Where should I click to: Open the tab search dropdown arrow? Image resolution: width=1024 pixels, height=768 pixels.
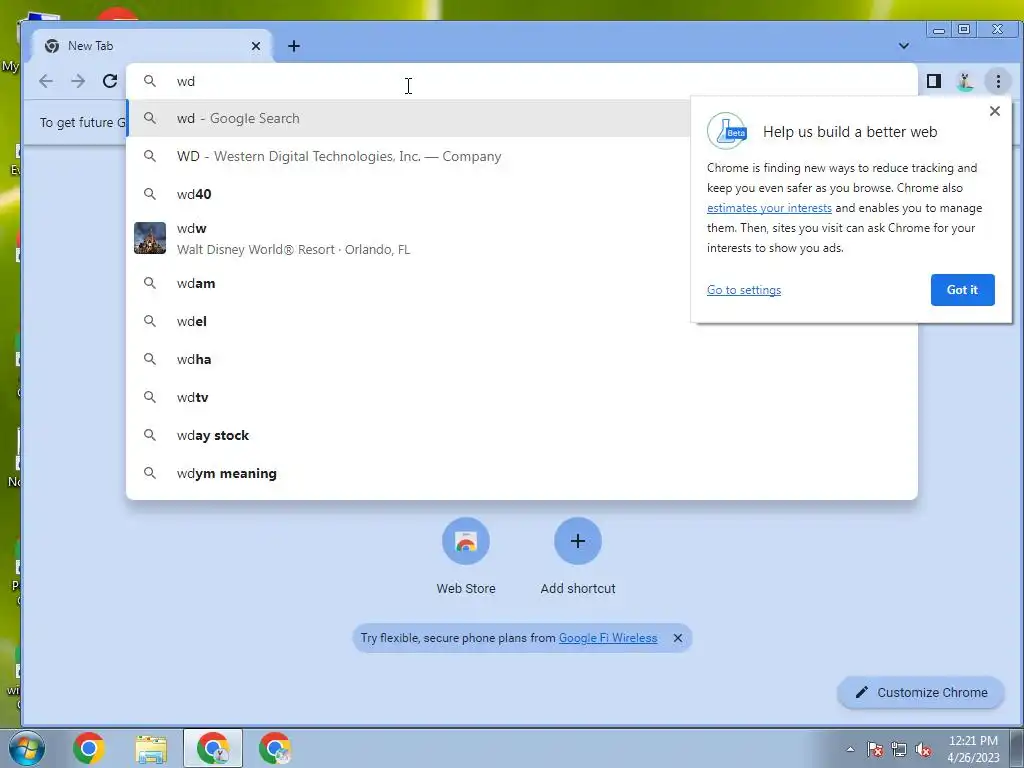tap(904, 46)
